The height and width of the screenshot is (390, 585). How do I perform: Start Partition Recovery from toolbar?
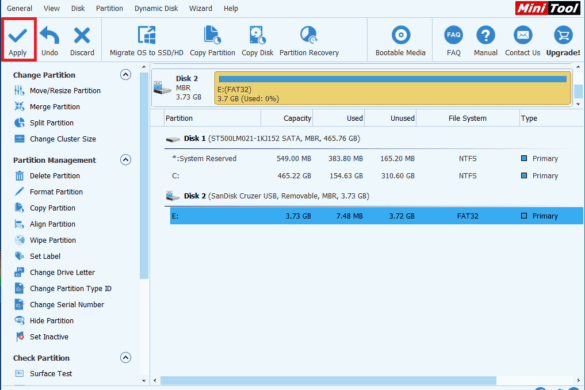point(309,41)
